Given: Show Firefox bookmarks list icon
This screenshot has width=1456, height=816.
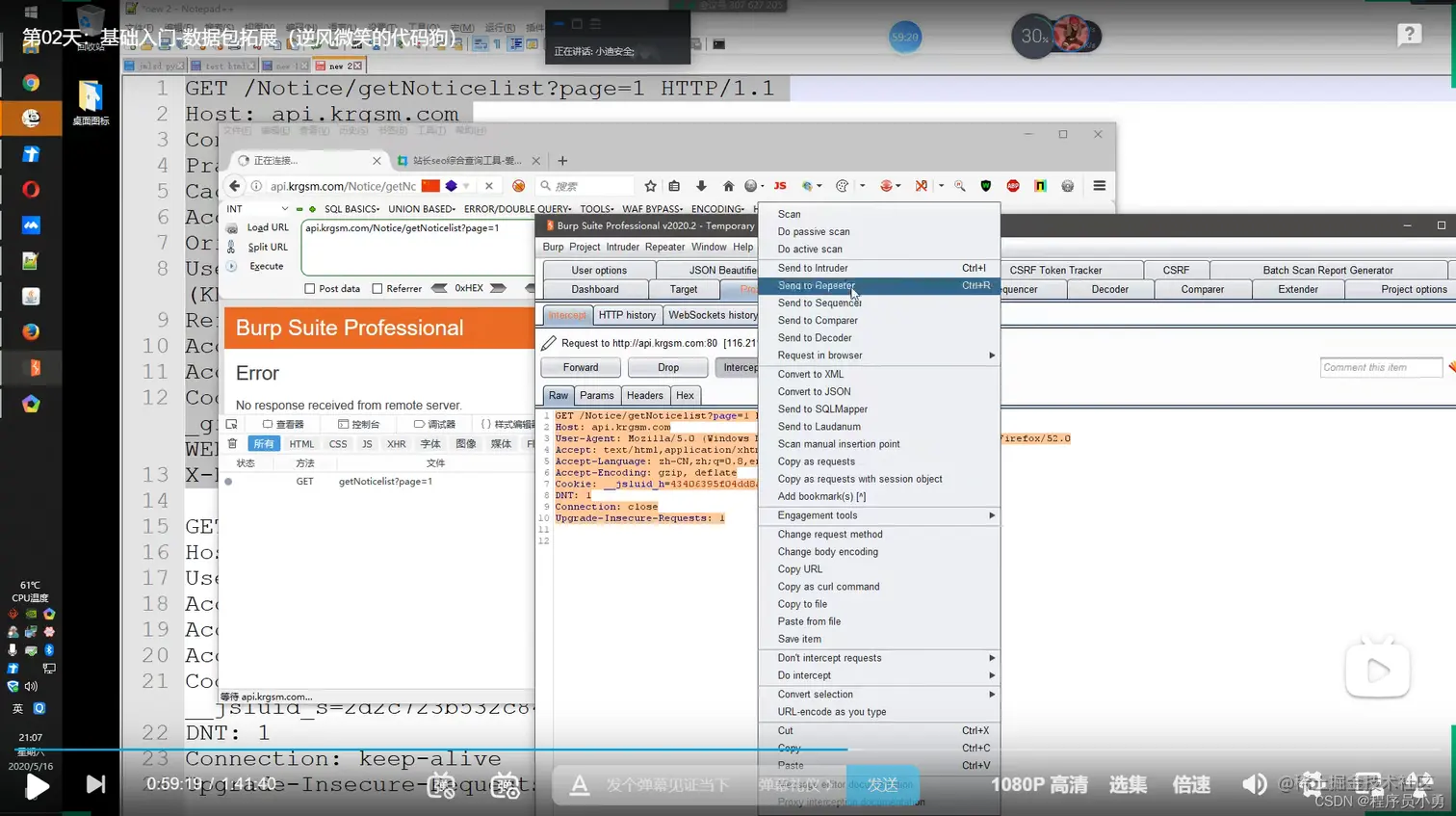Looking at the screenshot, I should [x=674, y=186].
